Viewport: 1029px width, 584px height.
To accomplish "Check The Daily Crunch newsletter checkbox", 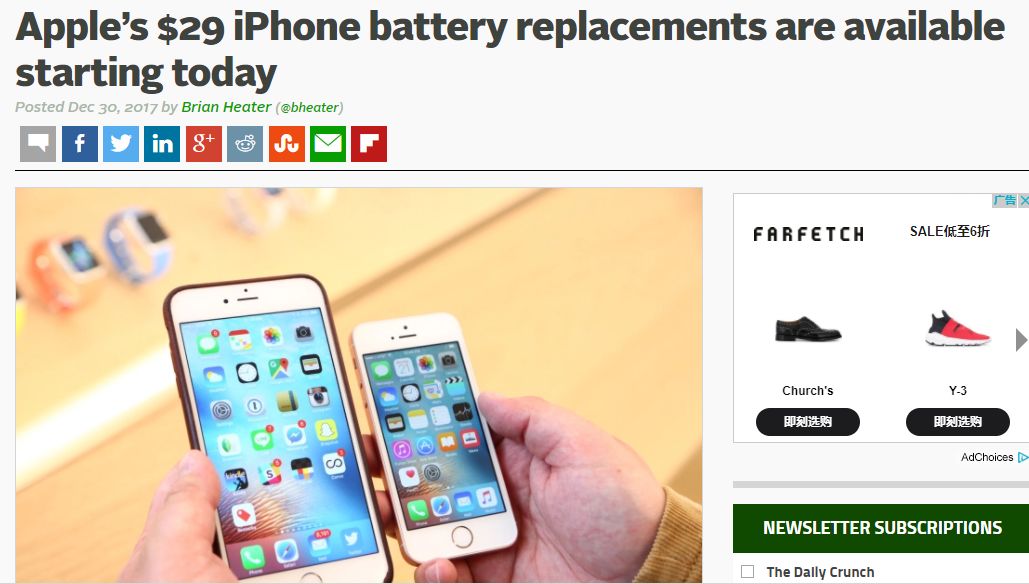I will [747, 572].
